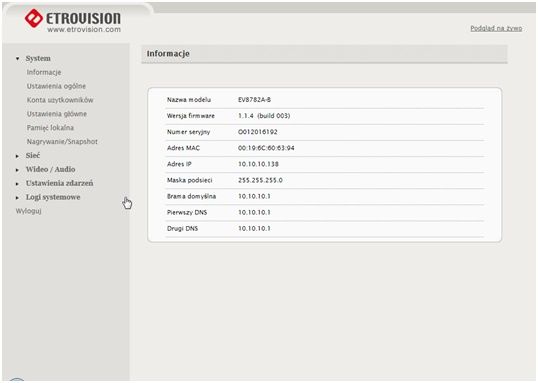This screenshot has width=538, height=383.
Task: Click Wyloguj to log out
Action: pos(28,211)
